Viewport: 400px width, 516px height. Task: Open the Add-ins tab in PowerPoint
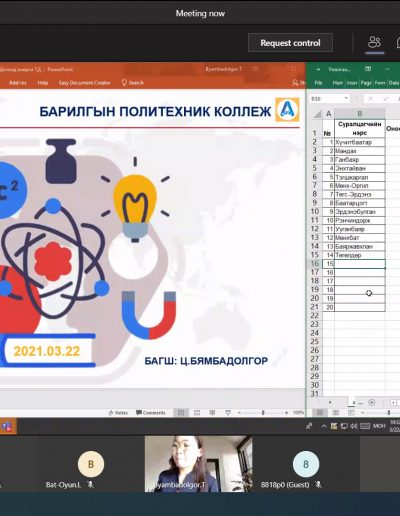18,83
